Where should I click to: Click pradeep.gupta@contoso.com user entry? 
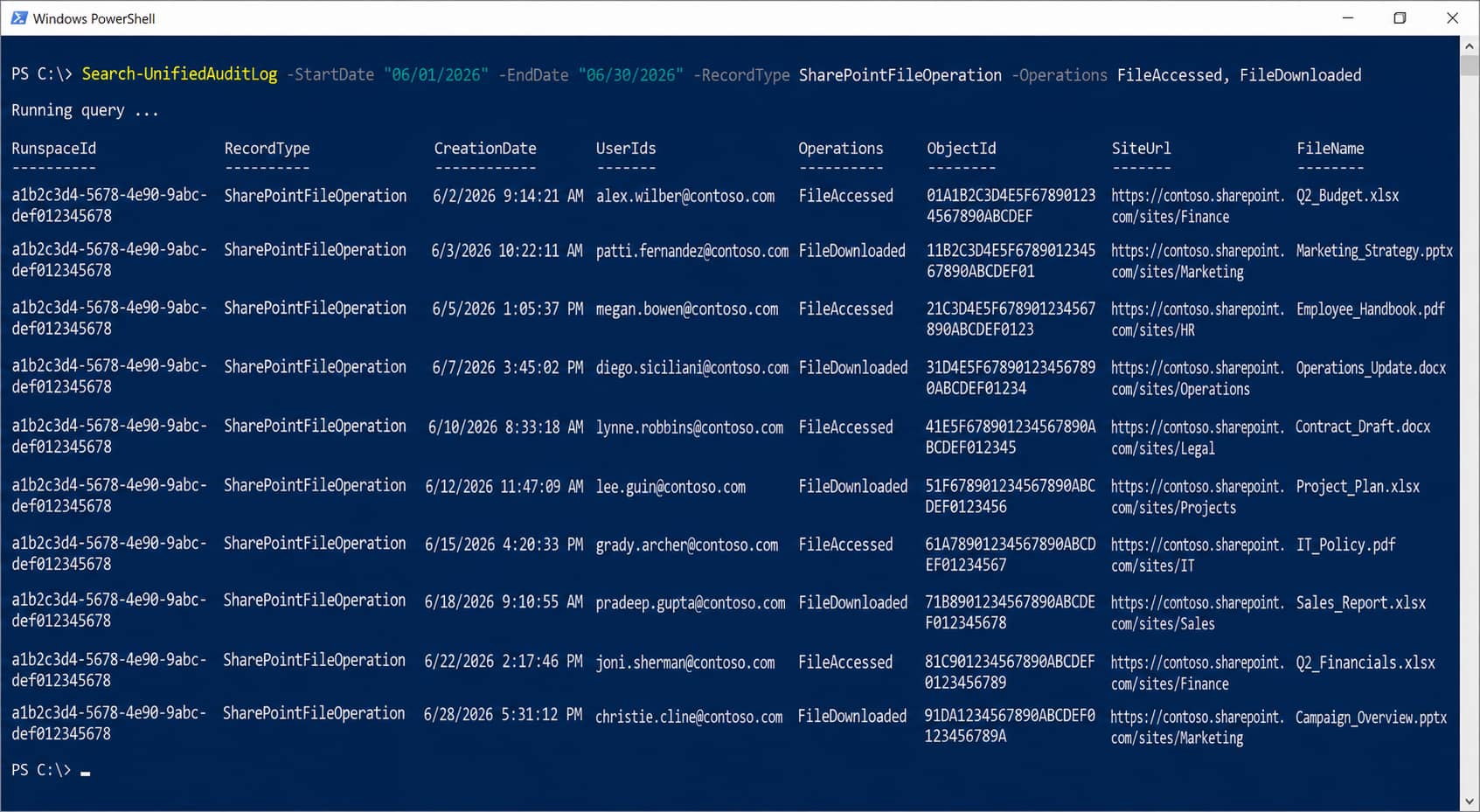click(x=691, y=603)
